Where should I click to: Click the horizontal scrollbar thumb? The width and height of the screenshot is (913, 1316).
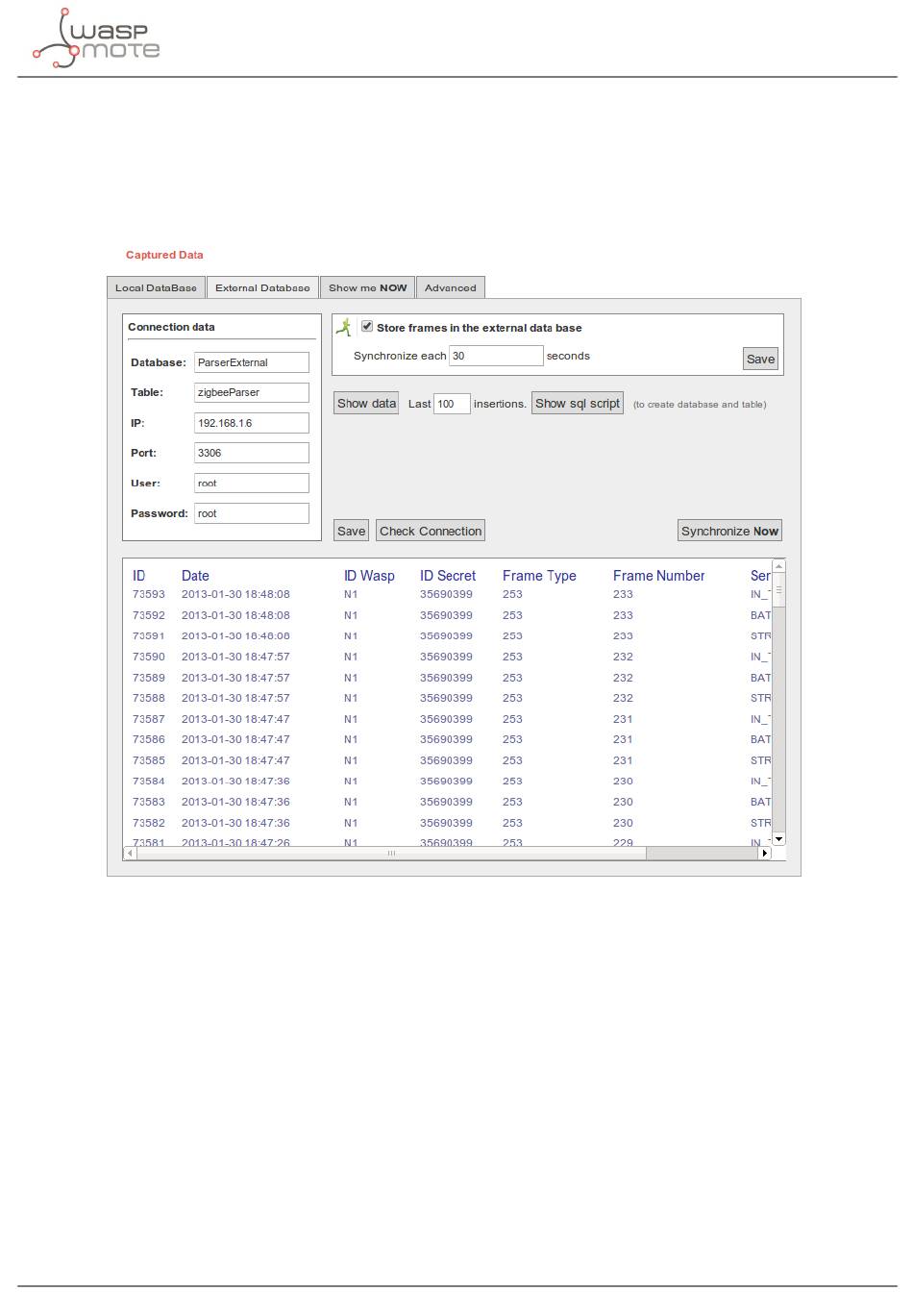pos(391,853)
